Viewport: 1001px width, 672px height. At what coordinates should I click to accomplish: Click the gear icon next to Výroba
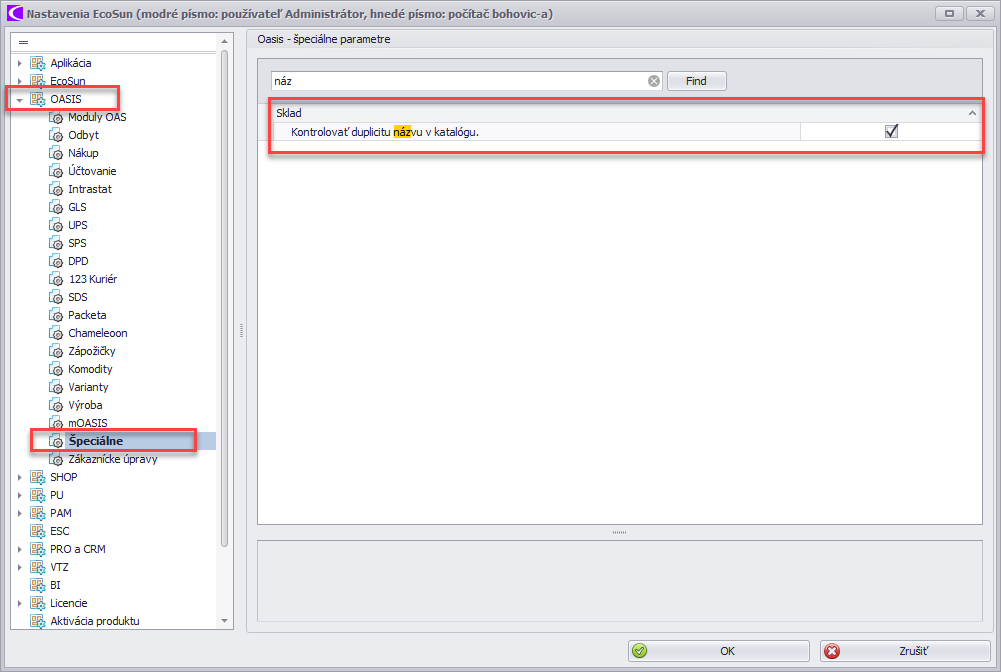(x=57, y=405)
